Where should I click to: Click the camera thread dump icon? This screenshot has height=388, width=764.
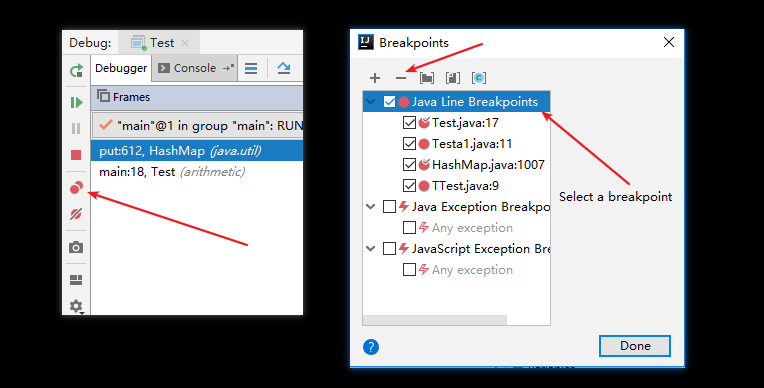click(76, 247)
